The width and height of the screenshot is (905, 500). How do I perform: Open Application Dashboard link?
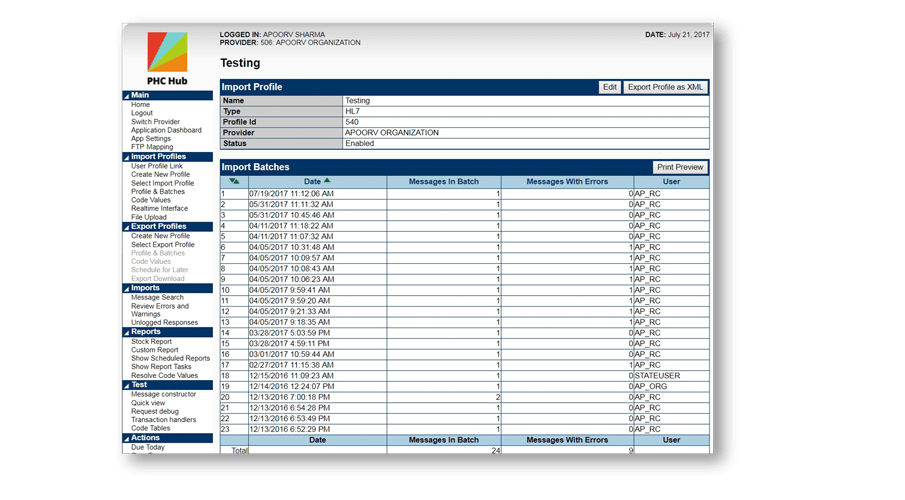point(166,130)
